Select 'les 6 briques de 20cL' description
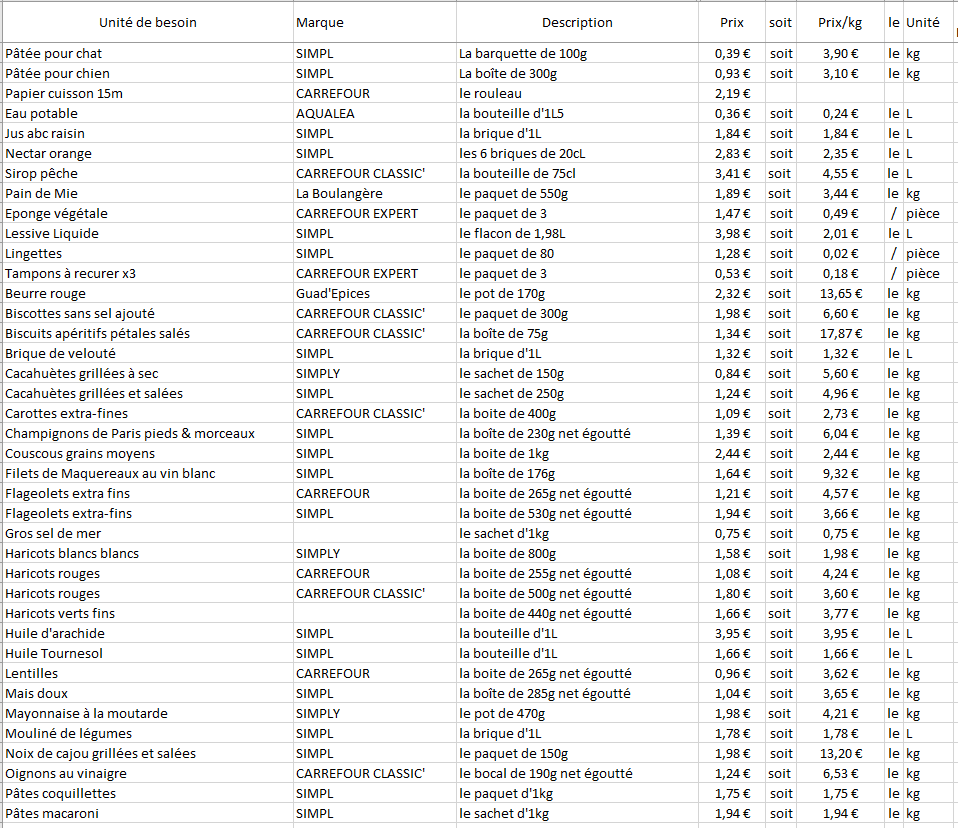Screen dimensions: 958x828 coord(577,153)
